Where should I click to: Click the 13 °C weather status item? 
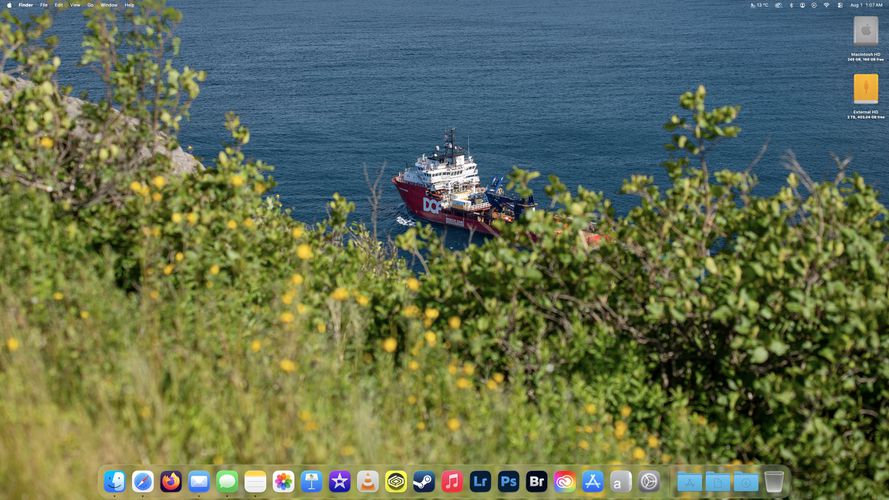(x=760, y=5)
